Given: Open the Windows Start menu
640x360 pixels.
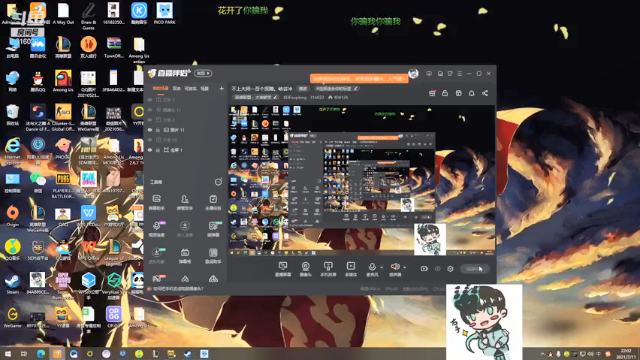Looking at the screenshot, I should 8,353.
